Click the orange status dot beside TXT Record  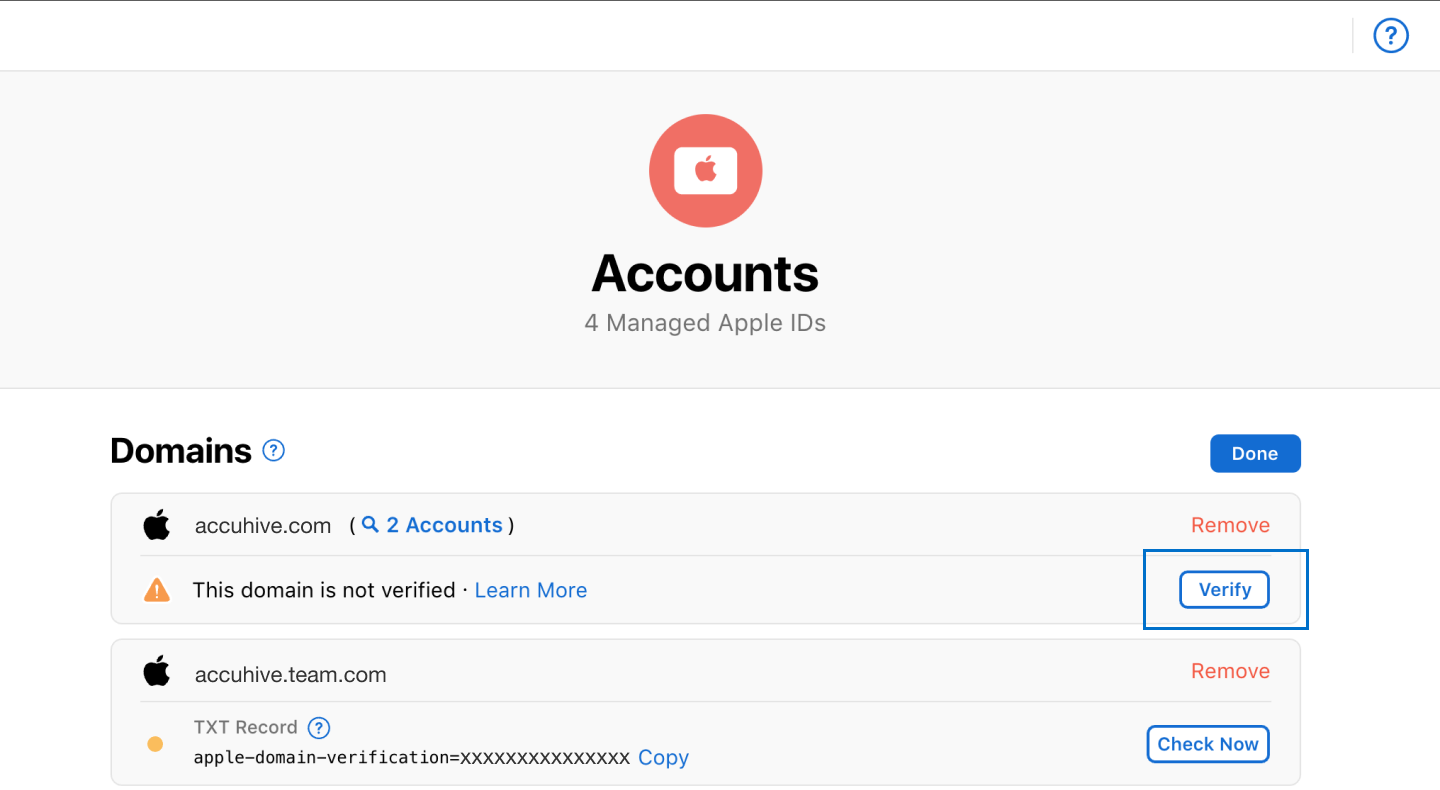[x=156, y=744]
